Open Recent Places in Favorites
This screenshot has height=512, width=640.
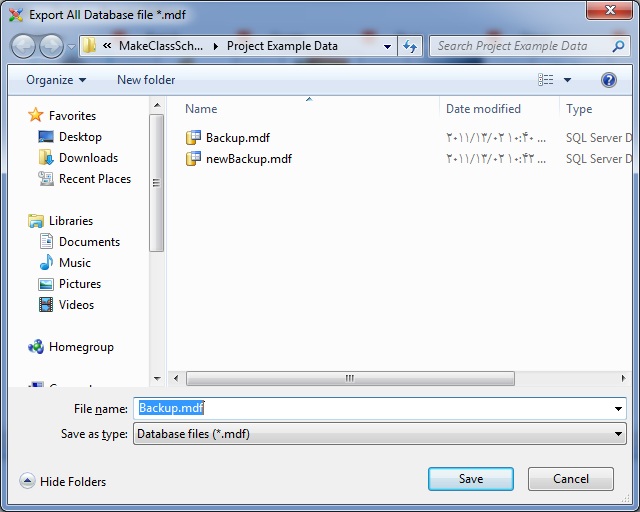tap(95, 179)
